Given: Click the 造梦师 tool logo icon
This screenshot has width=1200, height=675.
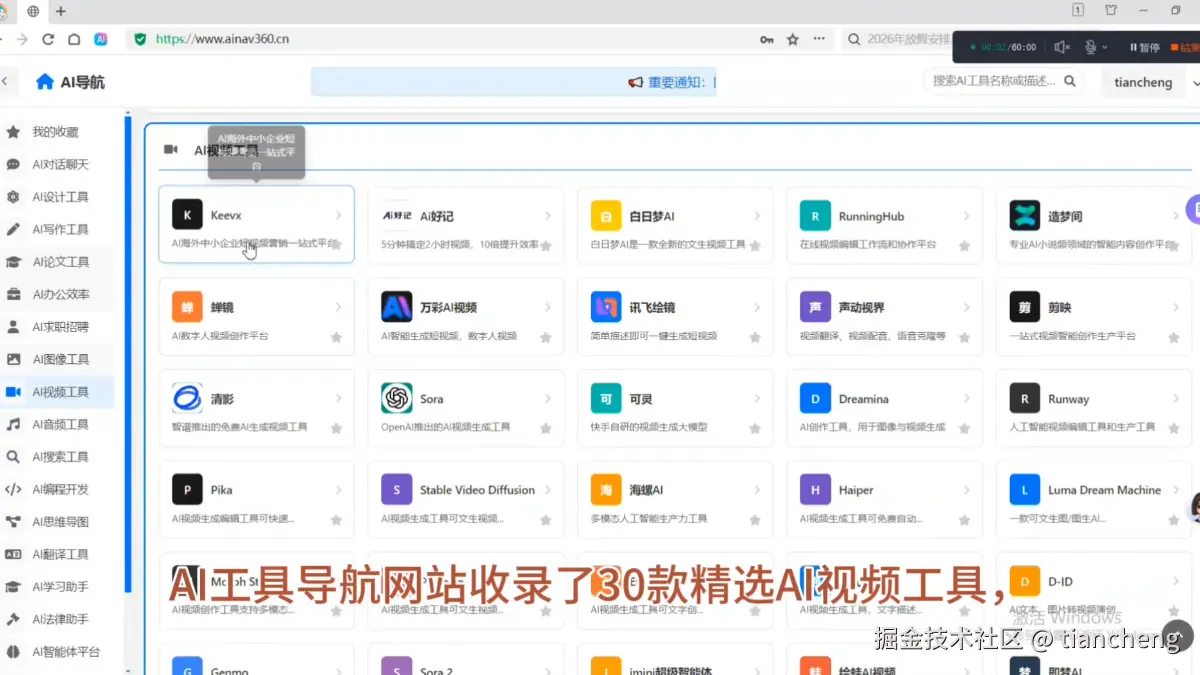Looking at the screenshot, I should [x=1024, y=214].
